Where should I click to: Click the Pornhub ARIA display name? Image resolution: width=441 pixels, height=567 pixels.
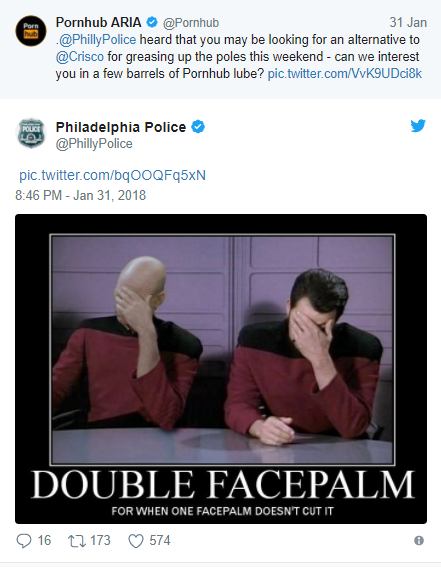click(98, 22)
